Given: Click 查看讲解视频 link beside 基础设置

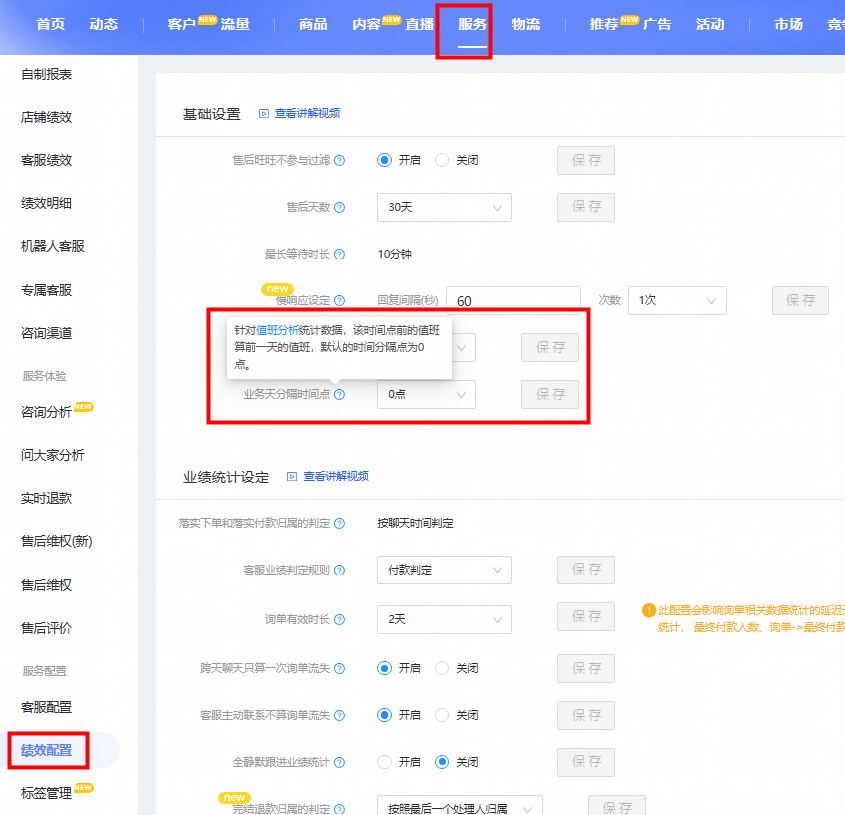Looking at the screenshot, I should (307, 114).
